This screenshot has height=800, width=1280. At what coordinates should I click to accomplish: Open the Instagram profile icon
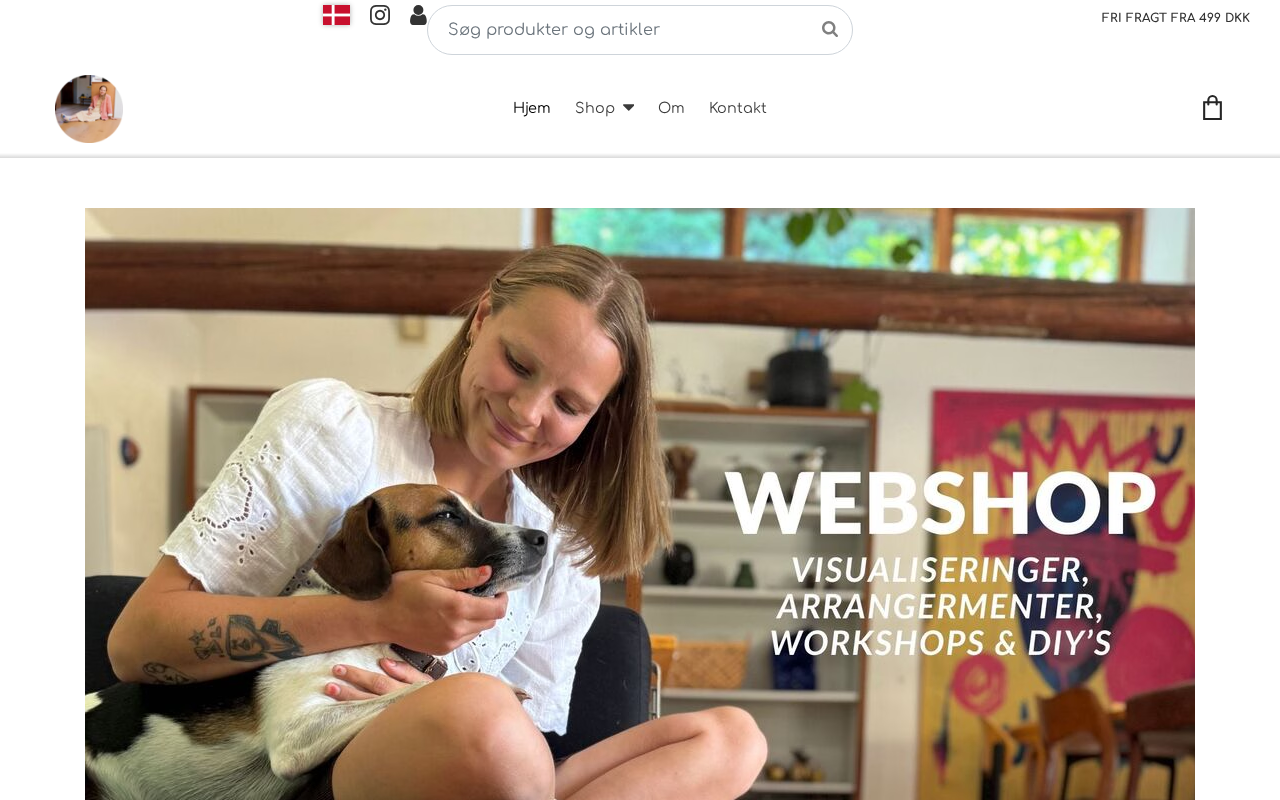[x=380, y=15]
